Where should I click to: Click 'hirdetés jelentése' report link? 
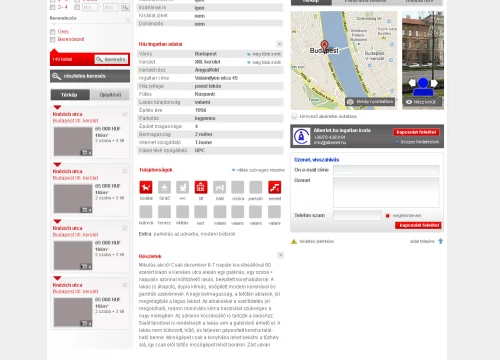[x=317, y=241]
